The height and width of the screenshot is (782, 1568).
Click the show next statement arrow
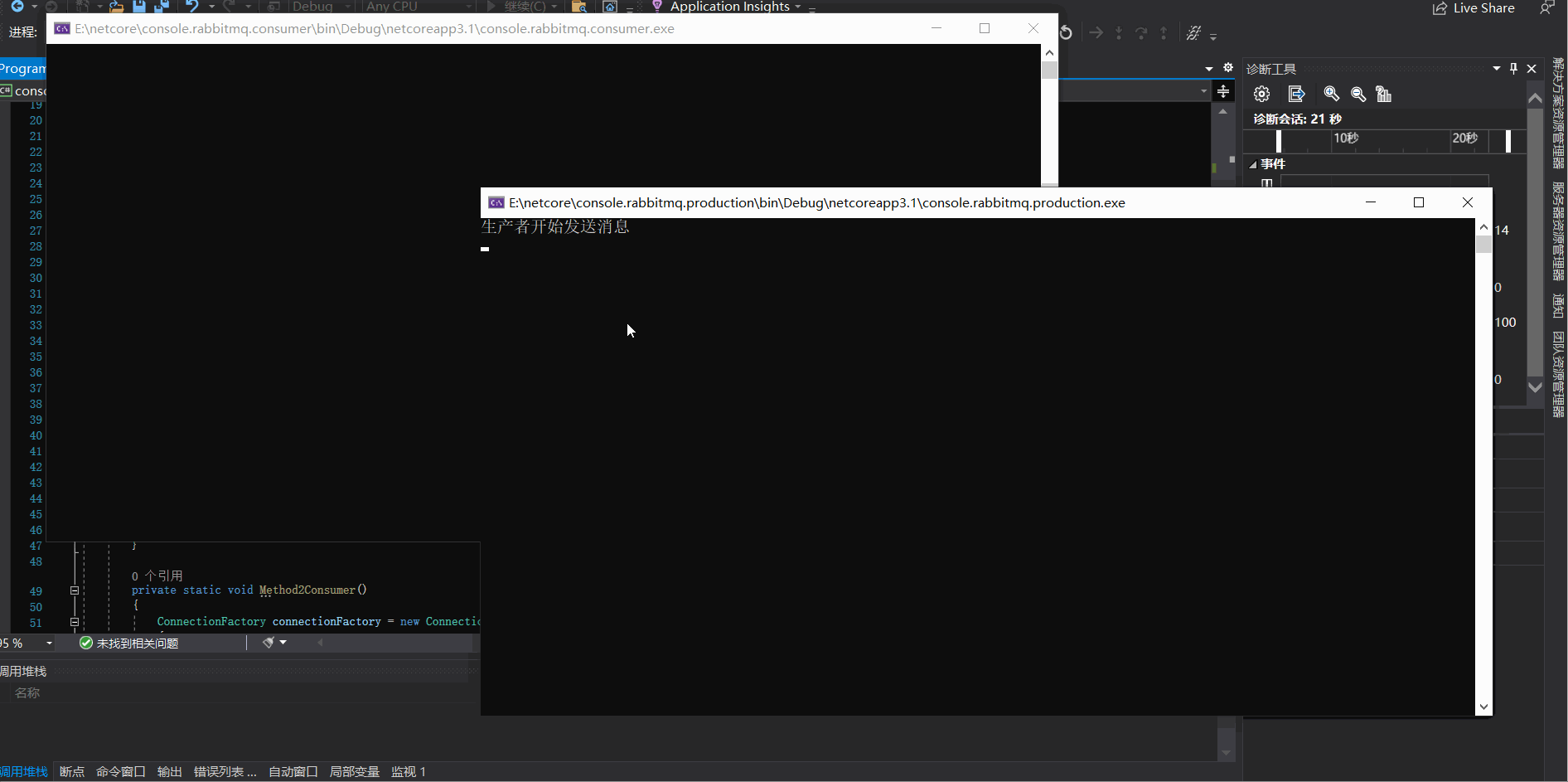[1096, 33]
